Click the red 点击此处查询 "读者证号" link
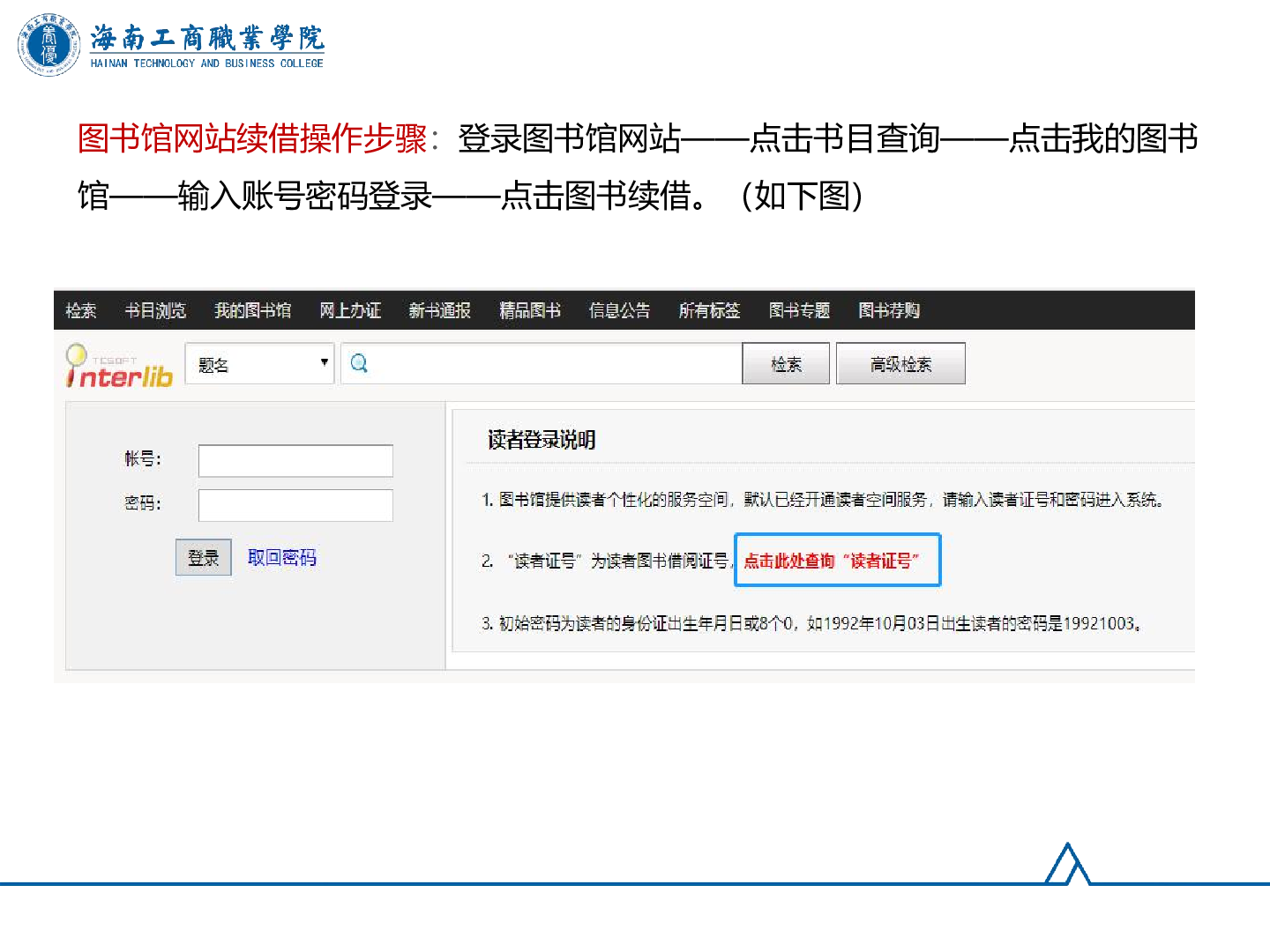 (x=832, y=561)
